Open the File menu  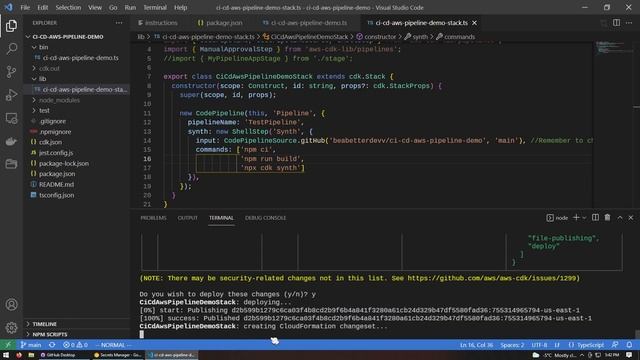25,7
